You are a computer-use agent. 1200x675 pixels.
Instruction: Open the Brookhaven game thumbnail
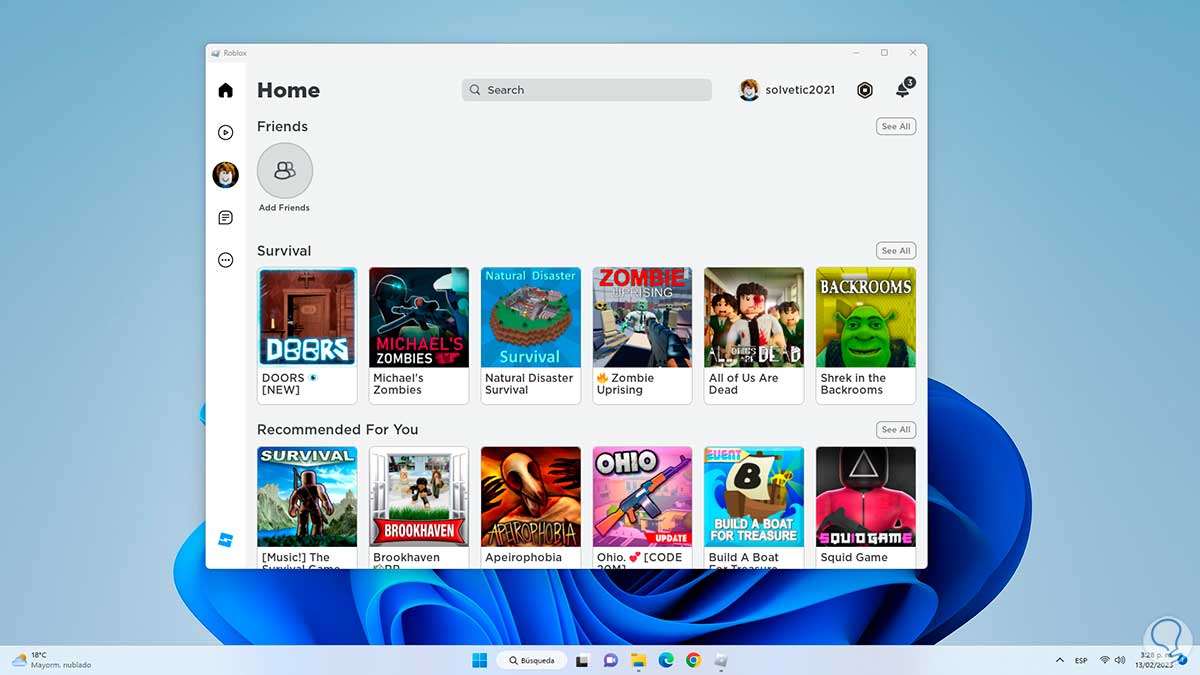tap(419, 496)
